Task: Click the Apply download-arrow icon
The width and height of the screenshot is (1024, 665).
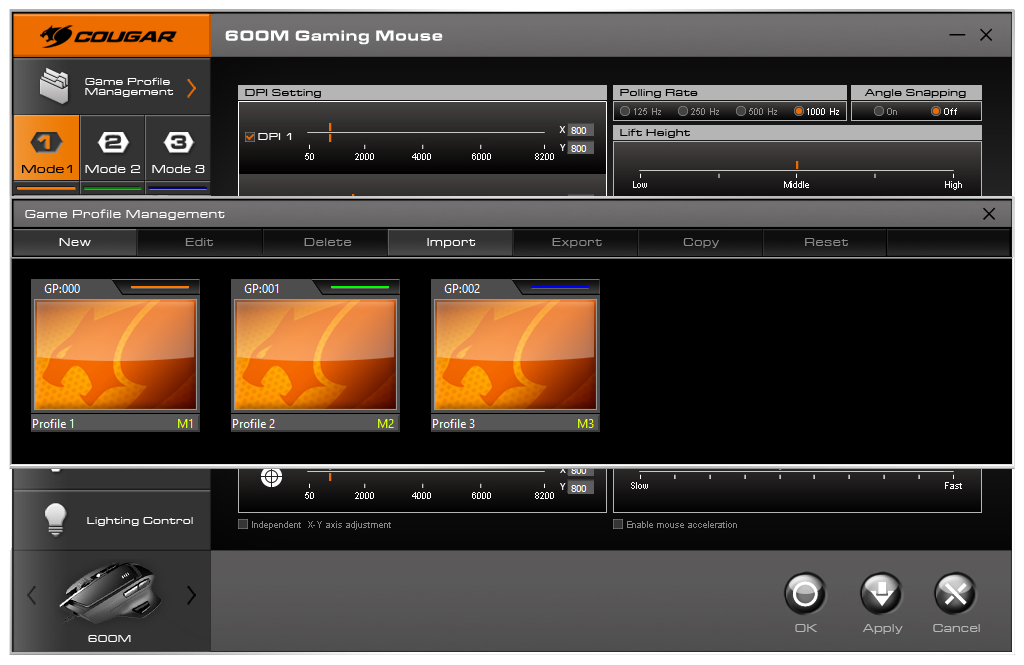Action: tap(882, 596)
